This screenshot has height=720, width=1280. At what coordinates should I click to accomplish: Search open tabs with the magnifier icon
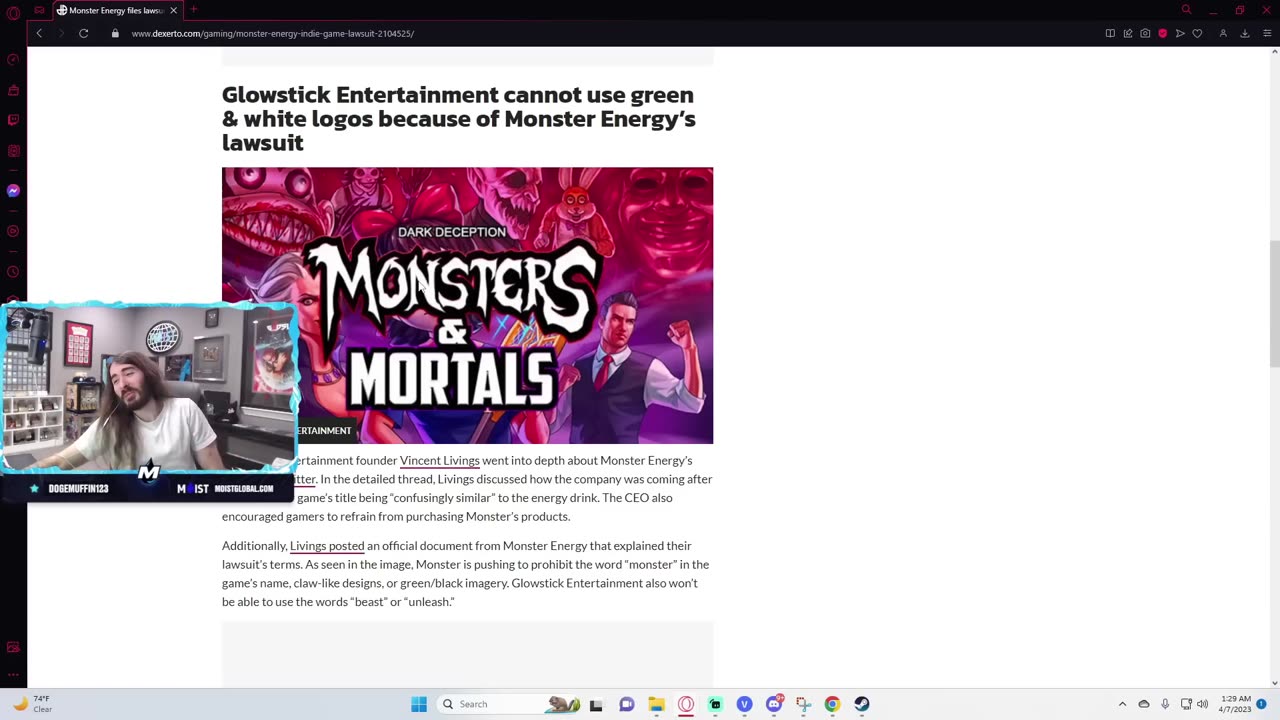[1186, 10]
